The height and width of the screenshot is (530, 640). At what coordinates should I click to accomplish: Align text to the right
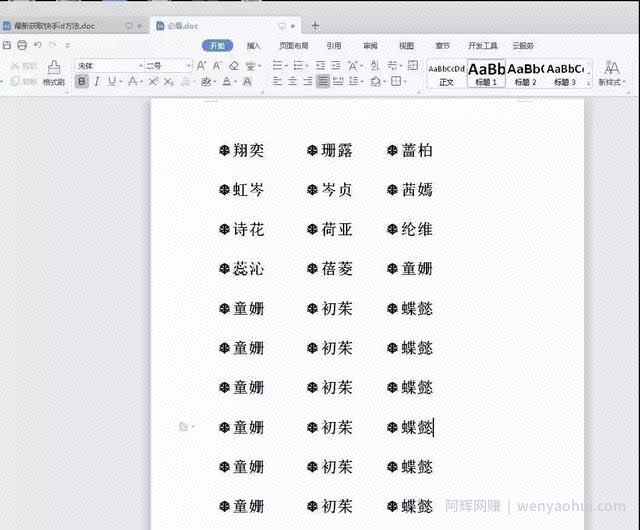click(308, 81)
